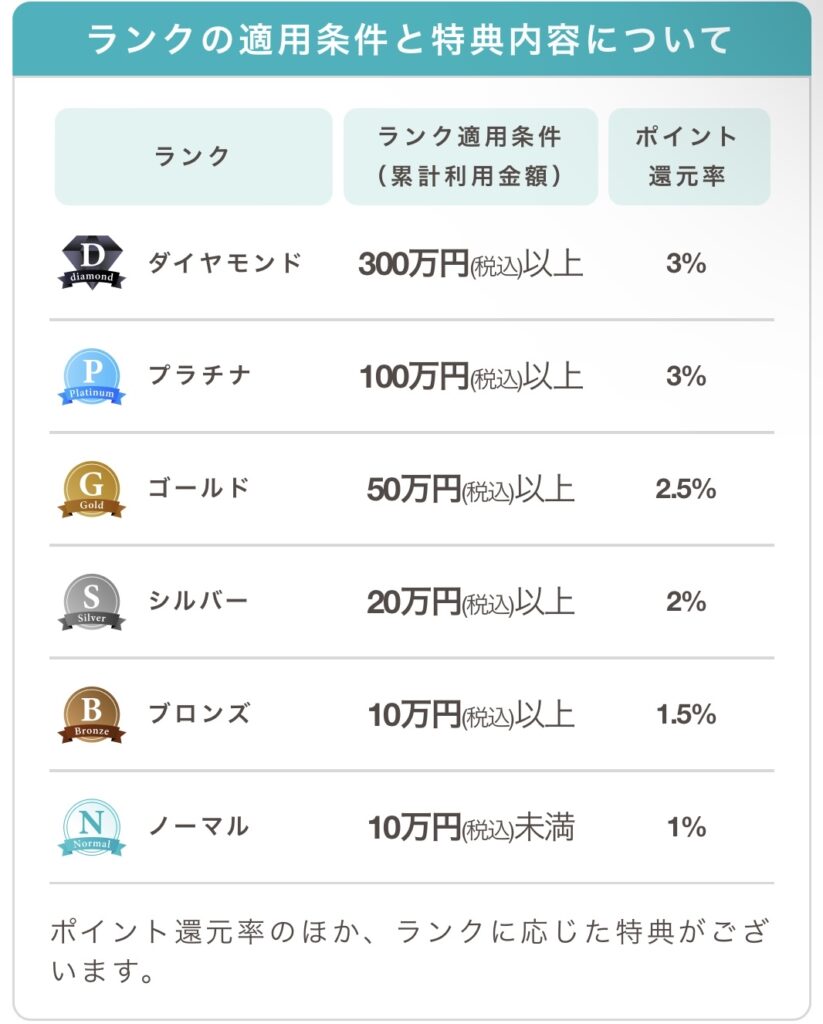The image size is (823, 1024).
Task: Select the ランク column header
Action: (193, 157)
